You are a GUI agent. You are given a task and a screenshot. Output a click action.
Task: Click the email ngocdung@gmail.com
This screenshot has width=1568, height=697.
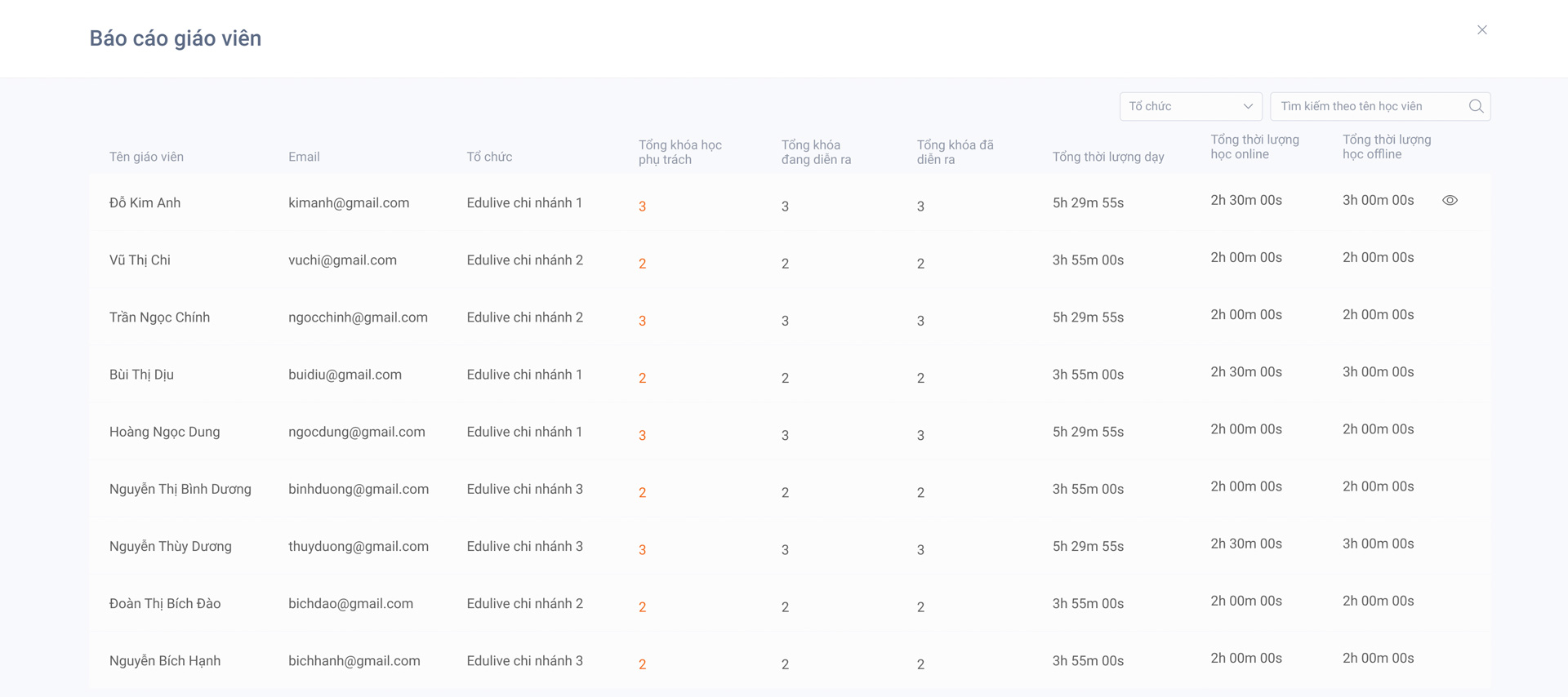[x=356, y=432]
